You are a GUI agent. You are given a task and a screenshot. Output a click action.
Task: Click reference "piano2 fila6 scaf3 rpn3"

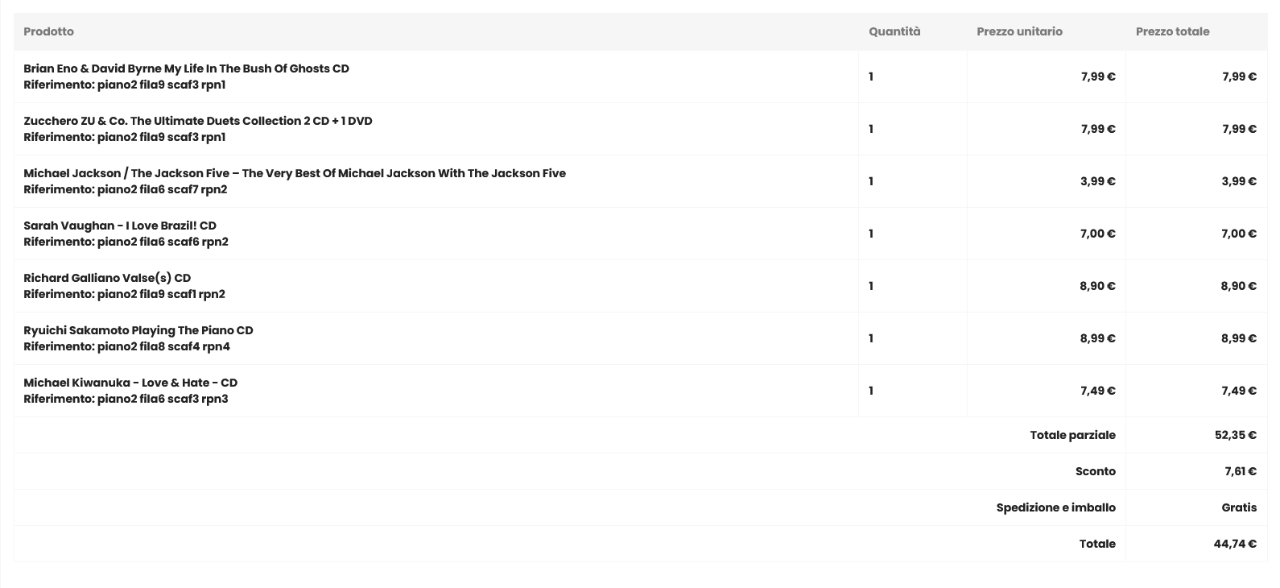(x=162, y=397)
